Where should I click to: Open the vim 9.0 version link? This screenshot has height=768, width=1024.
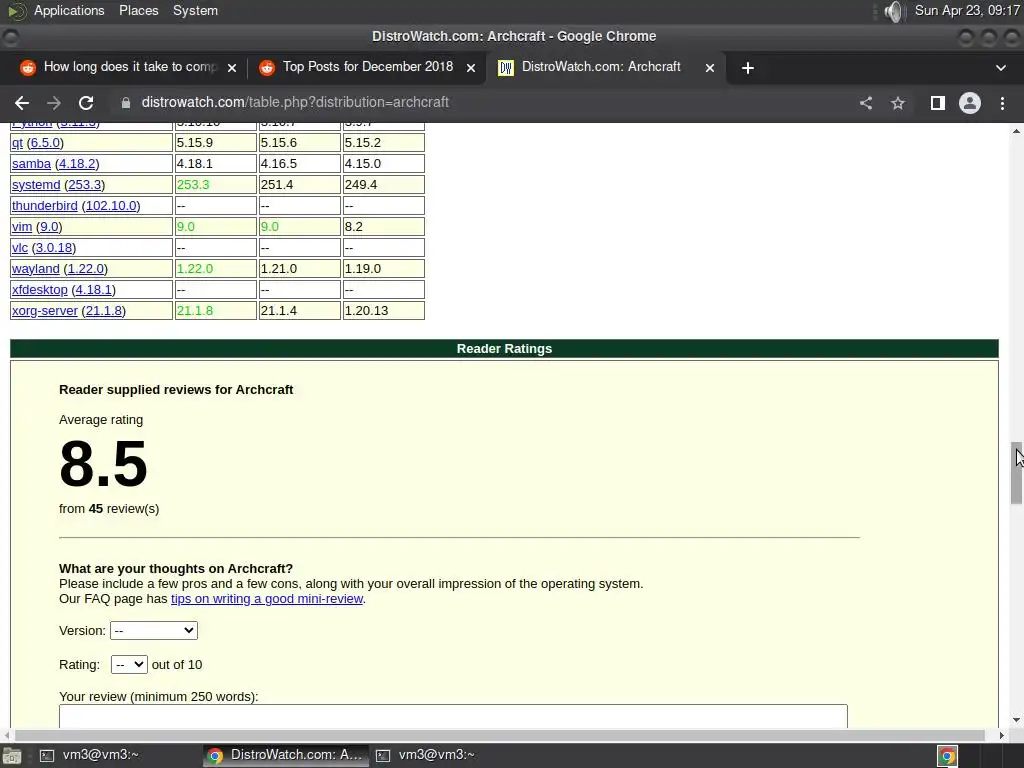(x=49, y=227)
